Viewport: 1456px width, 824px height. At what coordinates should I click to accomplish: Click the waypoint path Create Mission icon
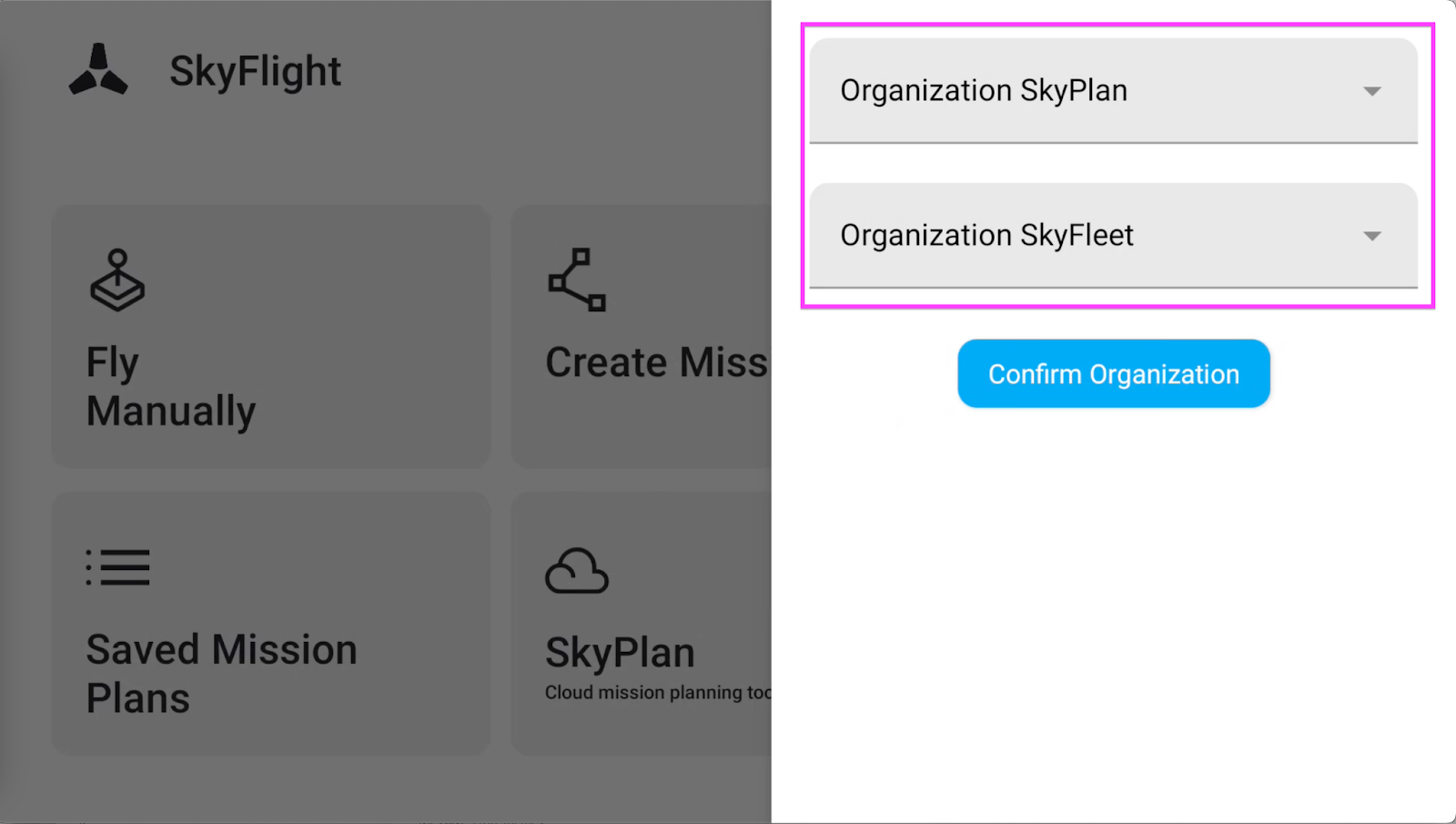577,280
